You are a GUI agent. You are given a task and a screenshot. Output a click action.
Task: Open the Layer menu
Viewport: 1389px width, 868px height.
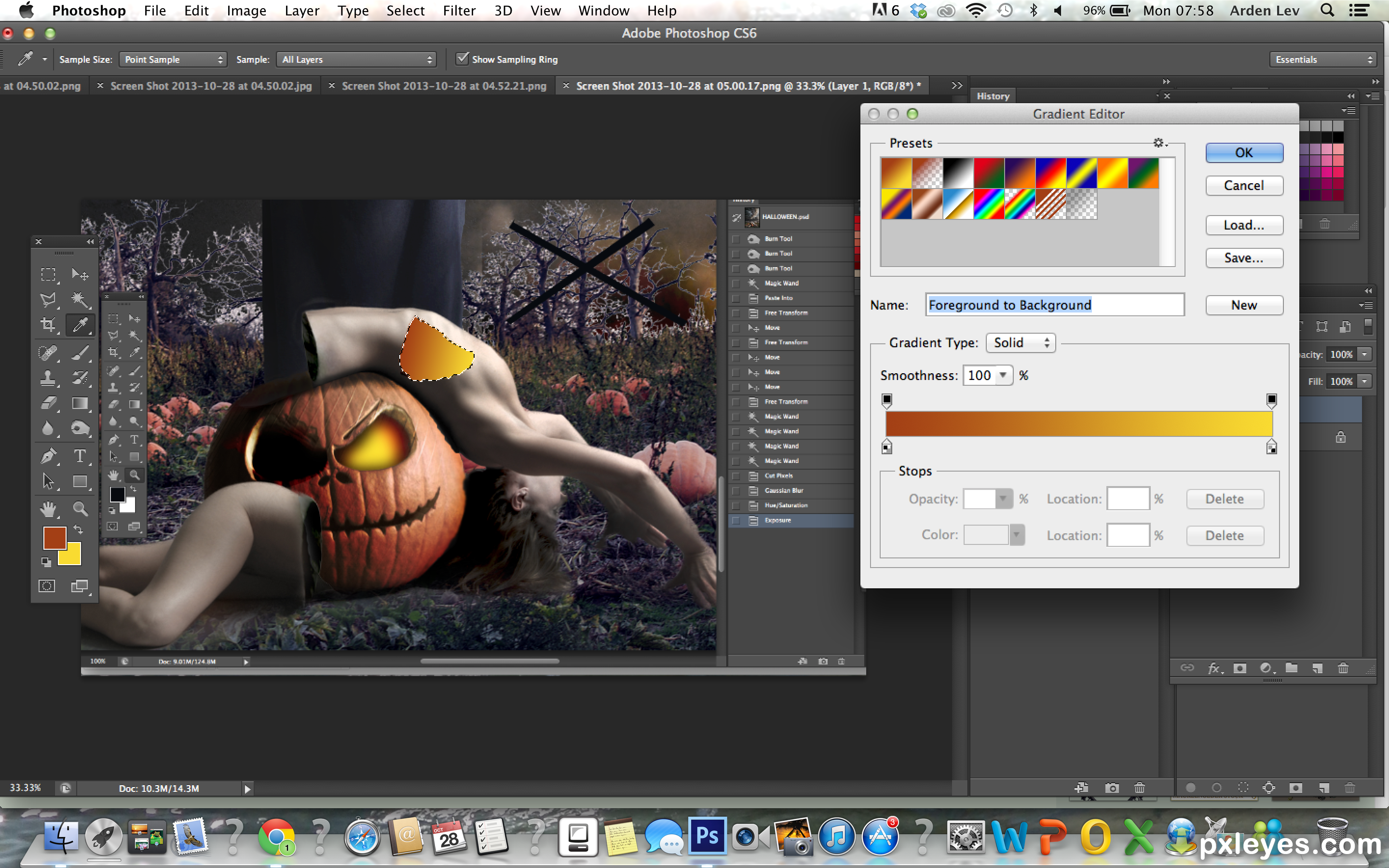pos(302,10)
